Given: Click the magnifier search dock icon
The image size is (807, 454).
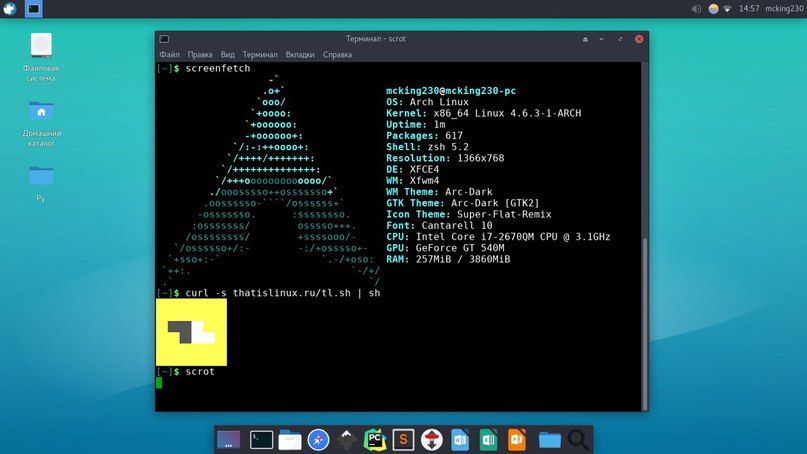Looking at the screenshot, I should (578, 440).
